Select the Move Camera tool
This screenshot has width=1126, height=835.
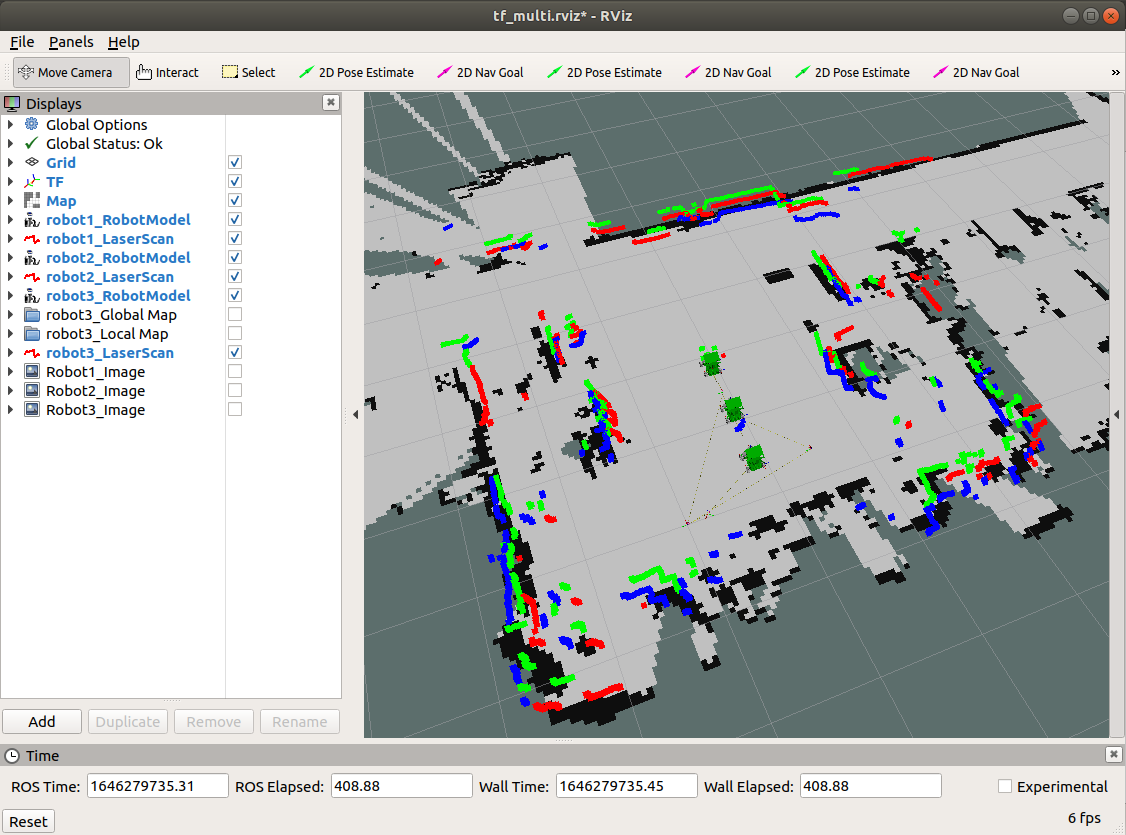[70, 72]
